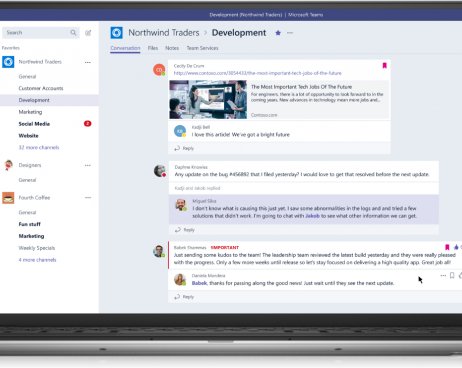The height and width of the screenshot is (368, 462).
Task: Expand the collapsed Kadji and Jakob replies
Action: [x=197, y=188]
